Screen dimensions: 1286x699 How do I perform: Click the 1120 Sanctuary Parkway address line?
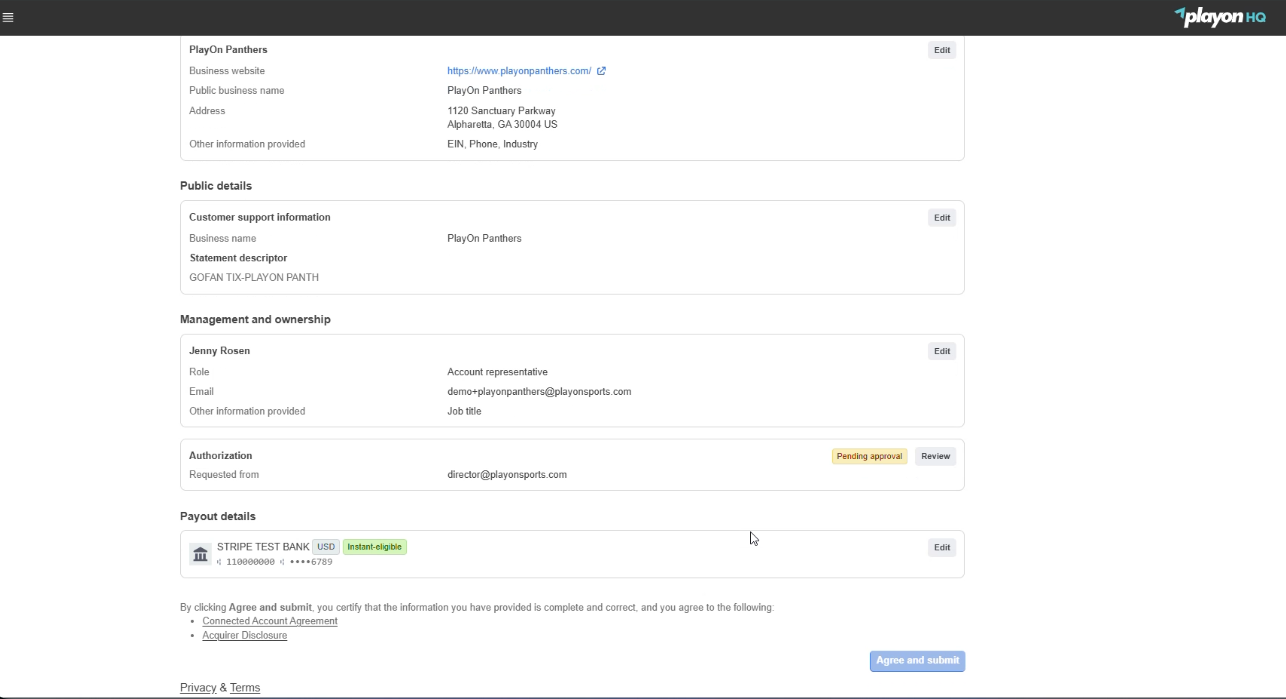501,111
